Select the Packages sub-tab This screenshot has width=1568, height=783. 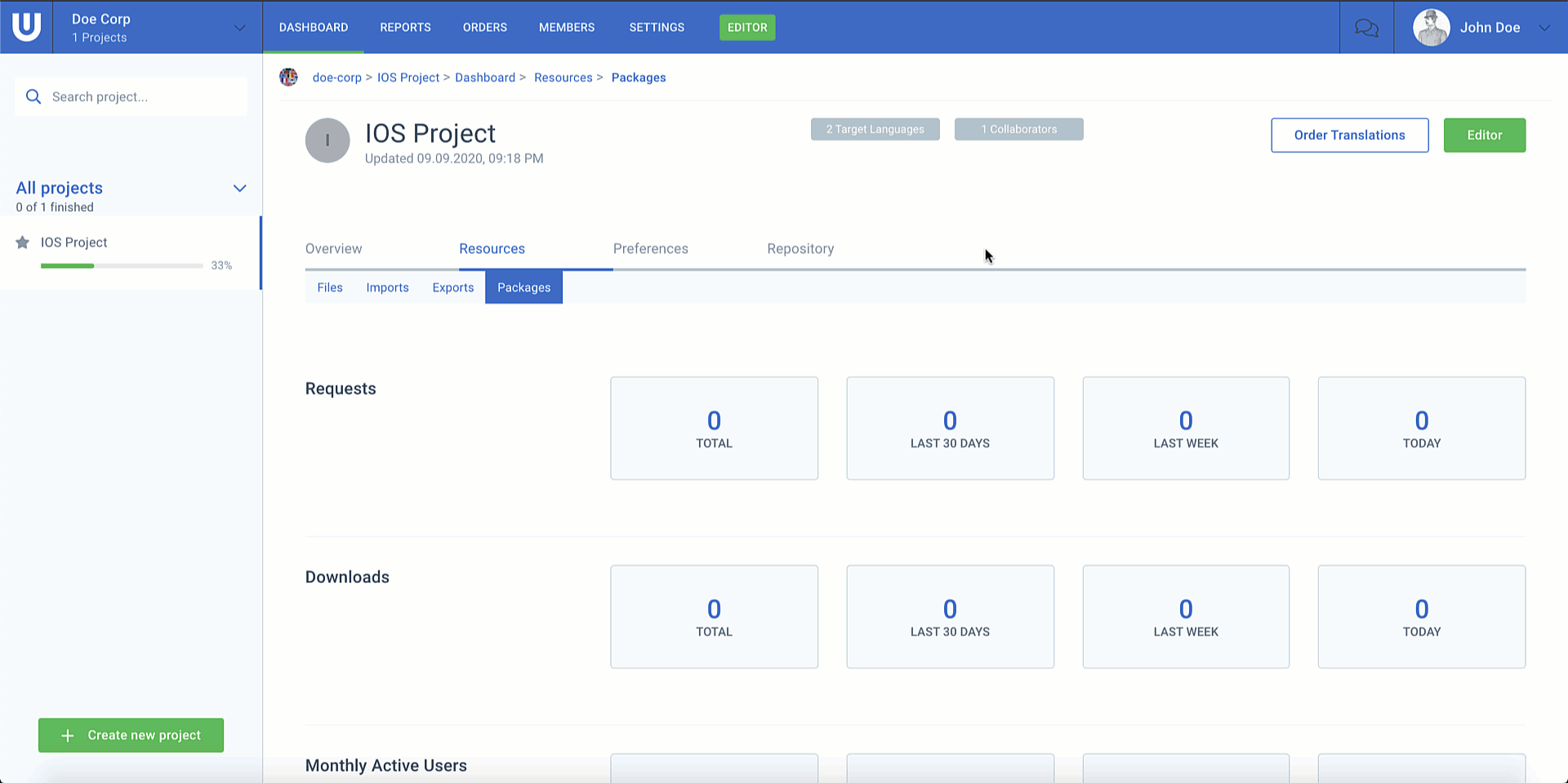coord(523,287)
